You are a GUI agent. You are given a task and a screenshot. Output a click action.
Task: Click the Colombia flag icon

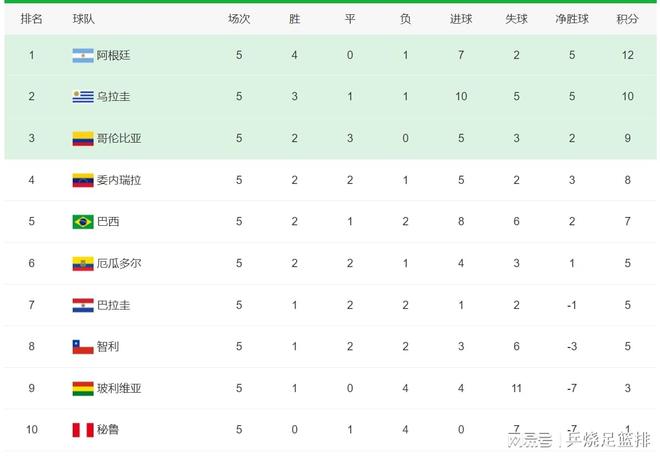tap(83, 138)
